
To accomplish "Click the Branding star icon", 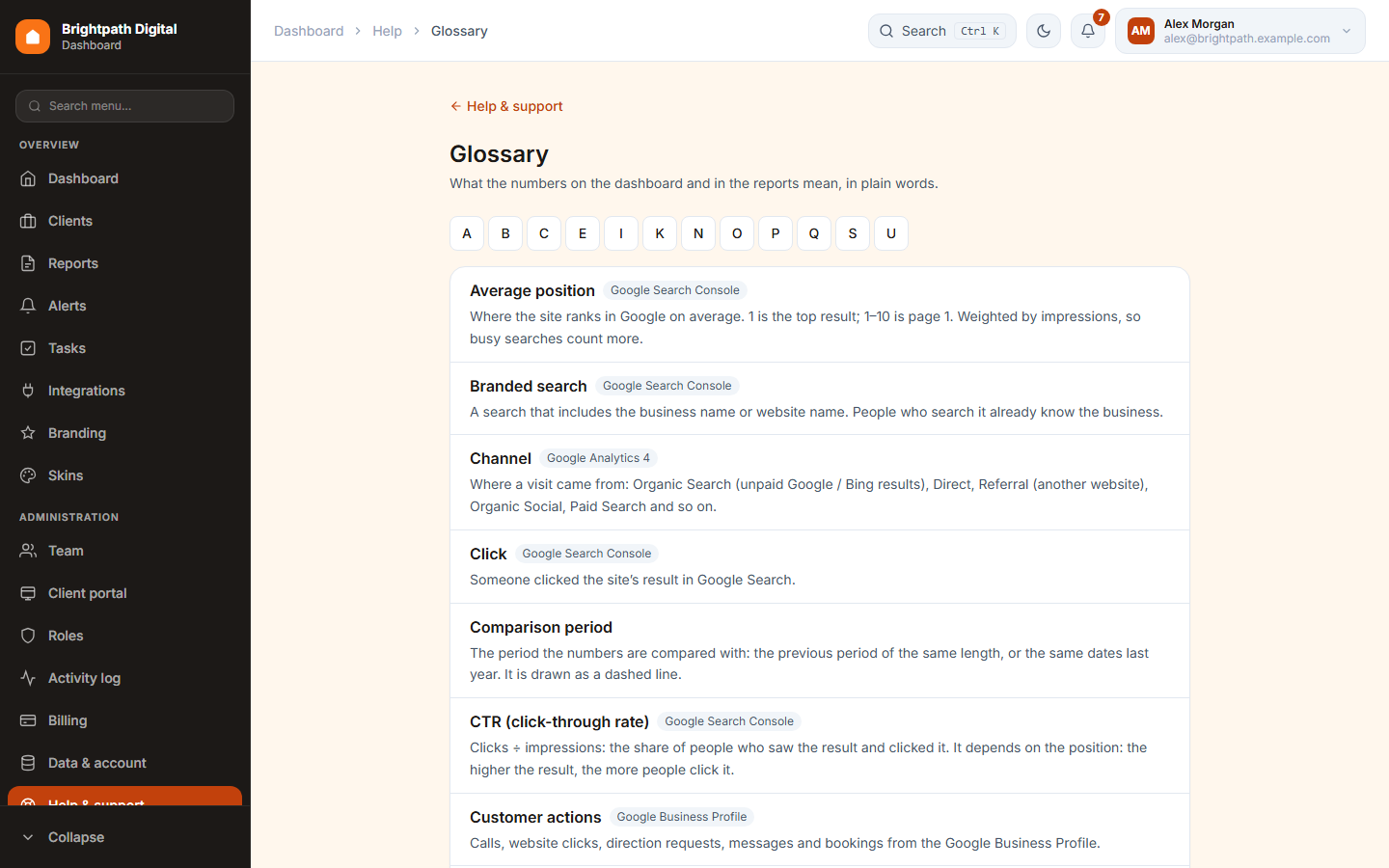I will pyautogui.click(x=28, y=433).
